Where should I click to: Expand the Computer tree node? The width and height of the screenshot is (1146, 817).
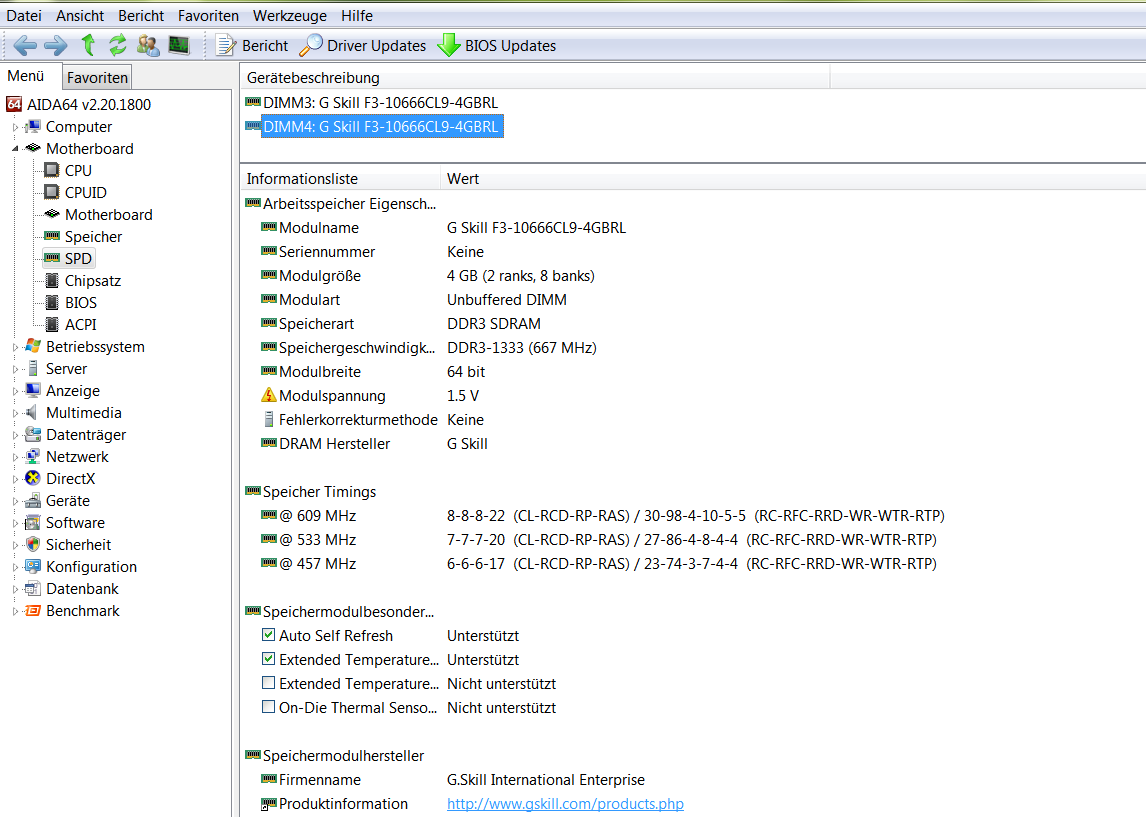click(15, 127)
